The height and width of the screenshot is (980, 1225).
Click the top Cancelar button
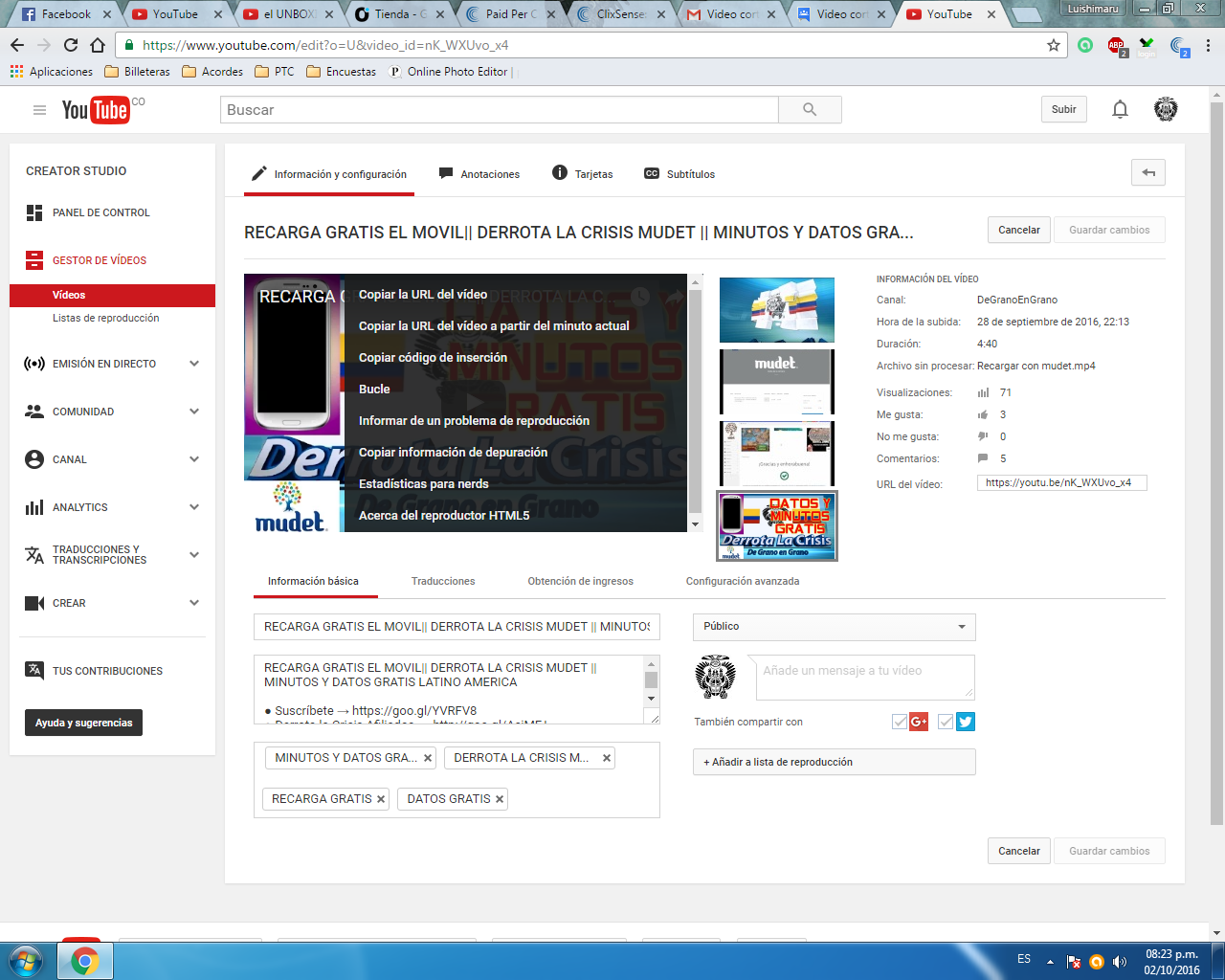(x=1019, y=230)
